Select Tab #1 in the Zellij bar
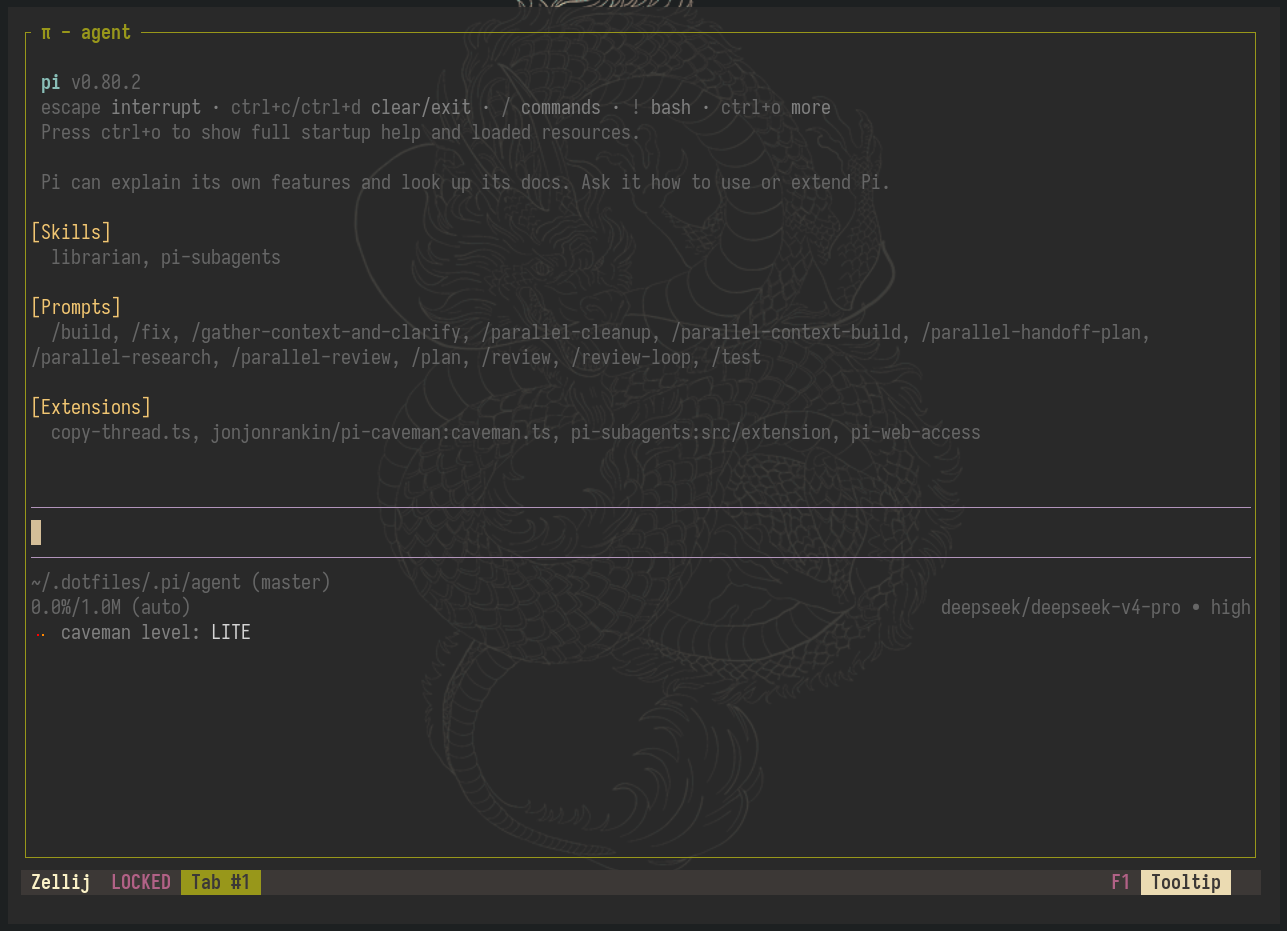The height and width of the screenshot is (931, 1287). coord(221,882)
